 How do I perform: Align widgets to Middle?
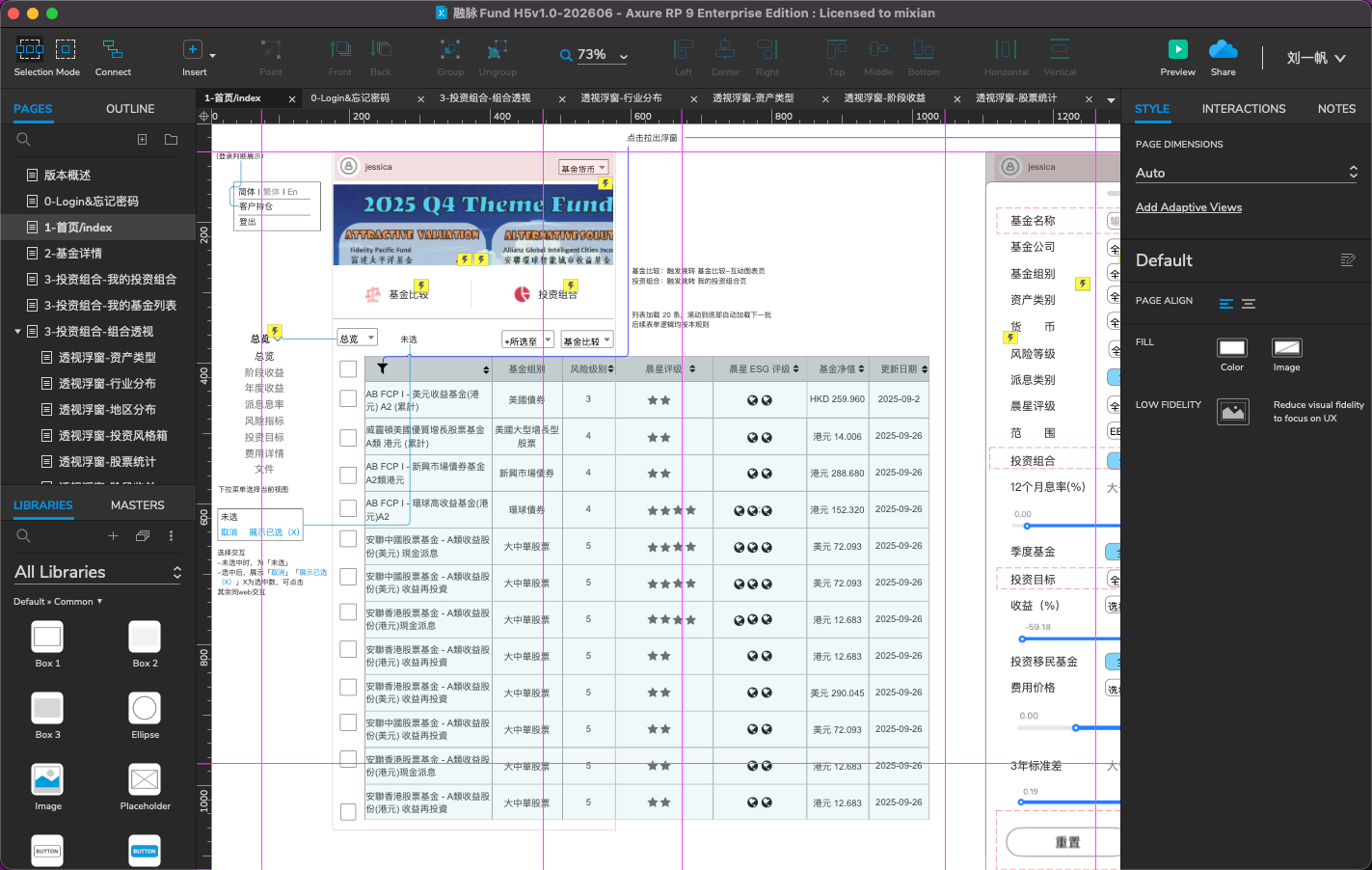click(878, 57)
